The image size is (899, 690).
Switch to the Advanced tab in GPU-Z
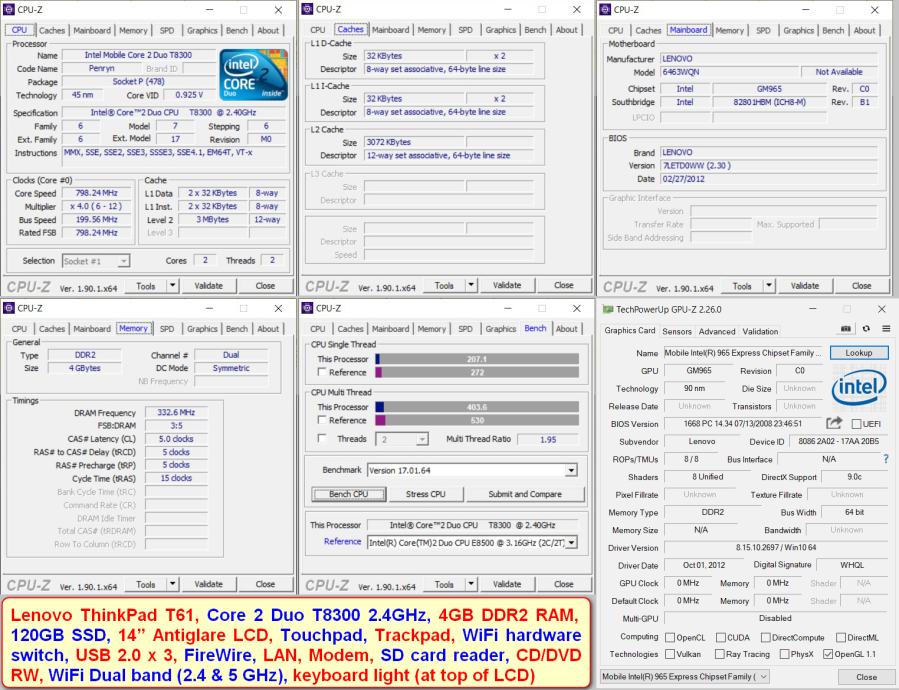pyautogui.click(x=717, y=332)
